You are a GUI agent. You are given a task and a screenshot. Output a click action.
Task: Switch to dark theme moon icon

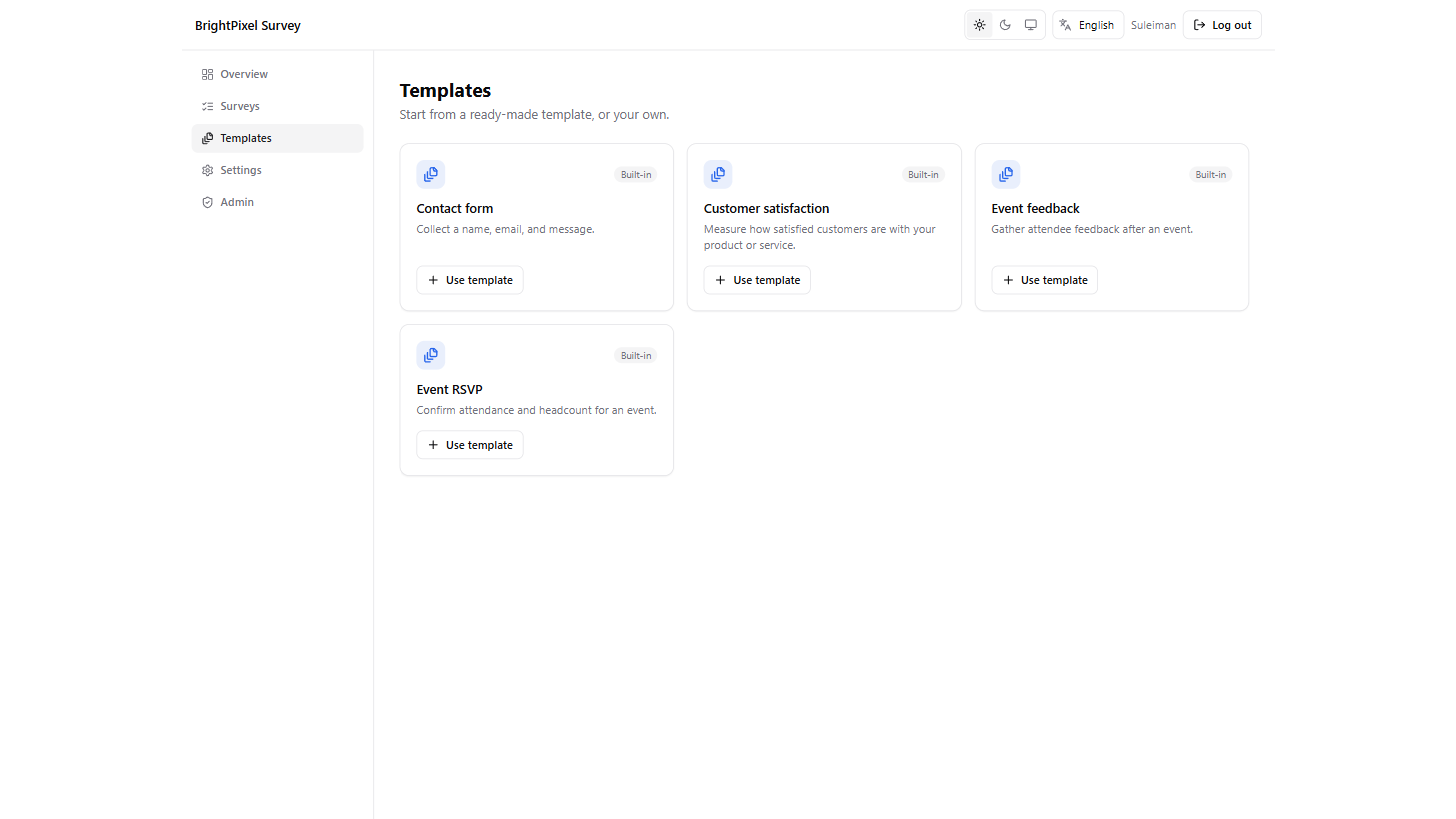(x=1005, y=25)
